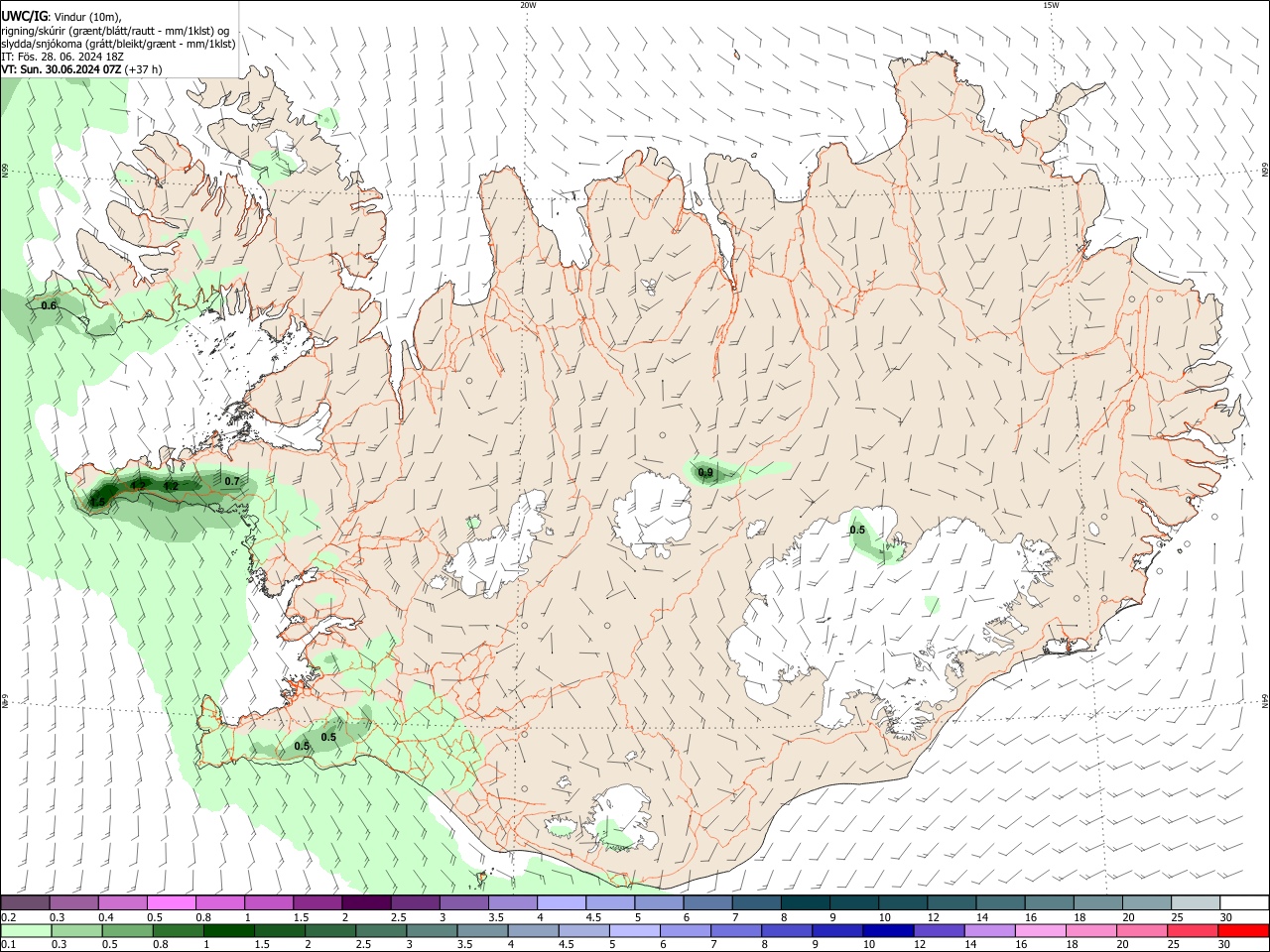The height and width of the screenshot is (952, 1270).
Task: Select the mauve 0.2 snow legend swatch
Action: coord(24,902)
